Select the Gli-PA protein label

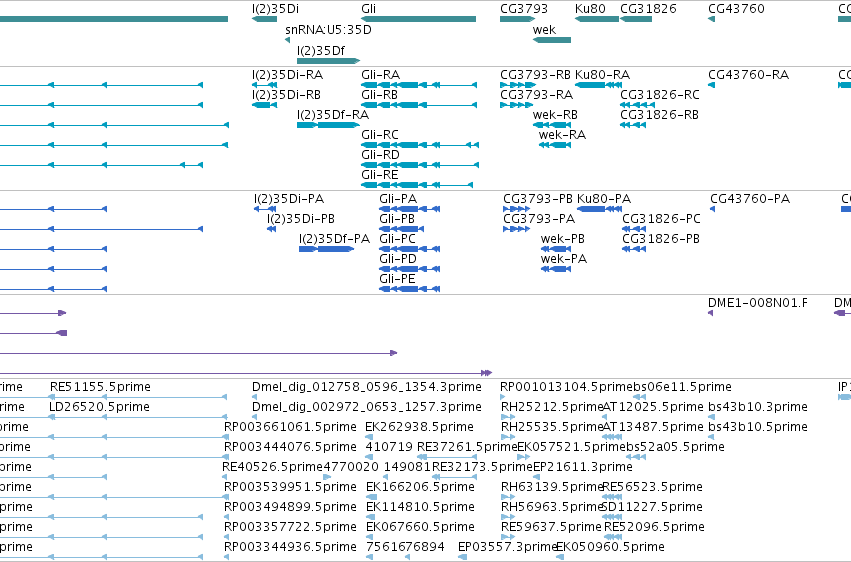click(398, 199)
